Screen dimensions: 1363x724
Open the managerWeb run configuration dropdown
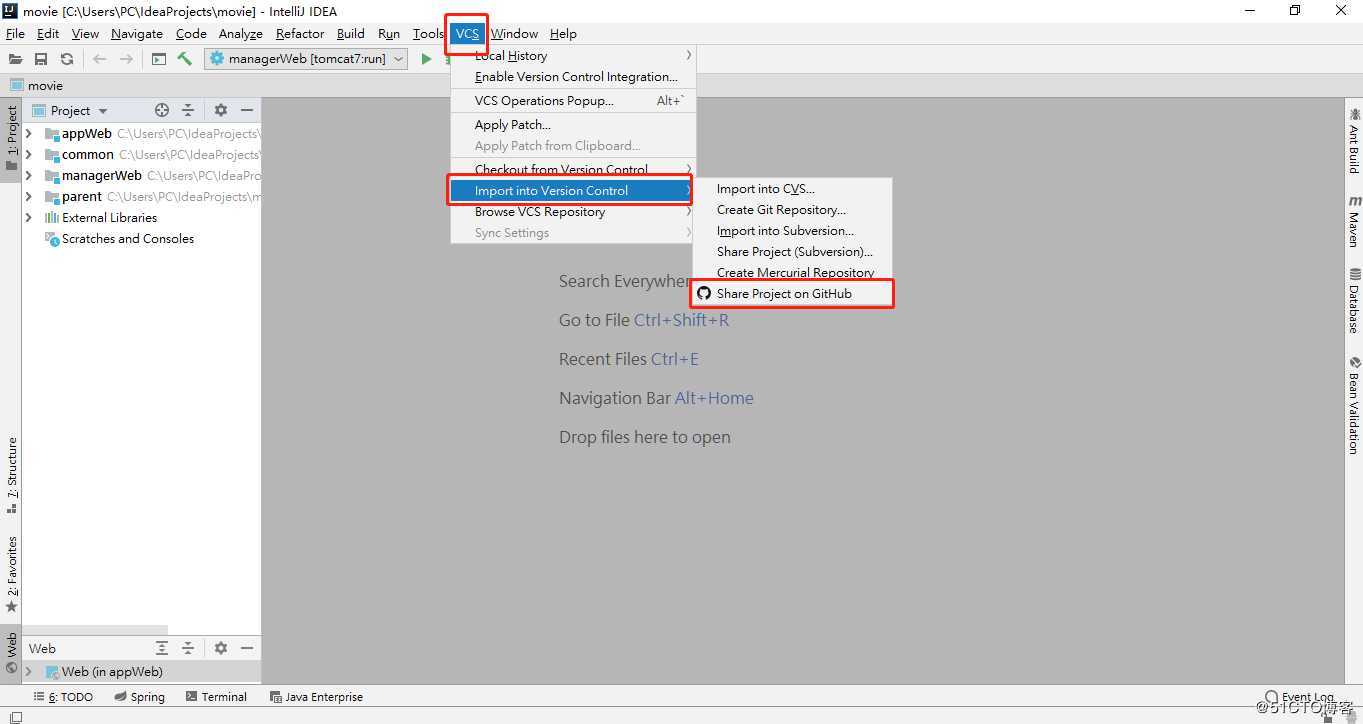tap(306, 59)
